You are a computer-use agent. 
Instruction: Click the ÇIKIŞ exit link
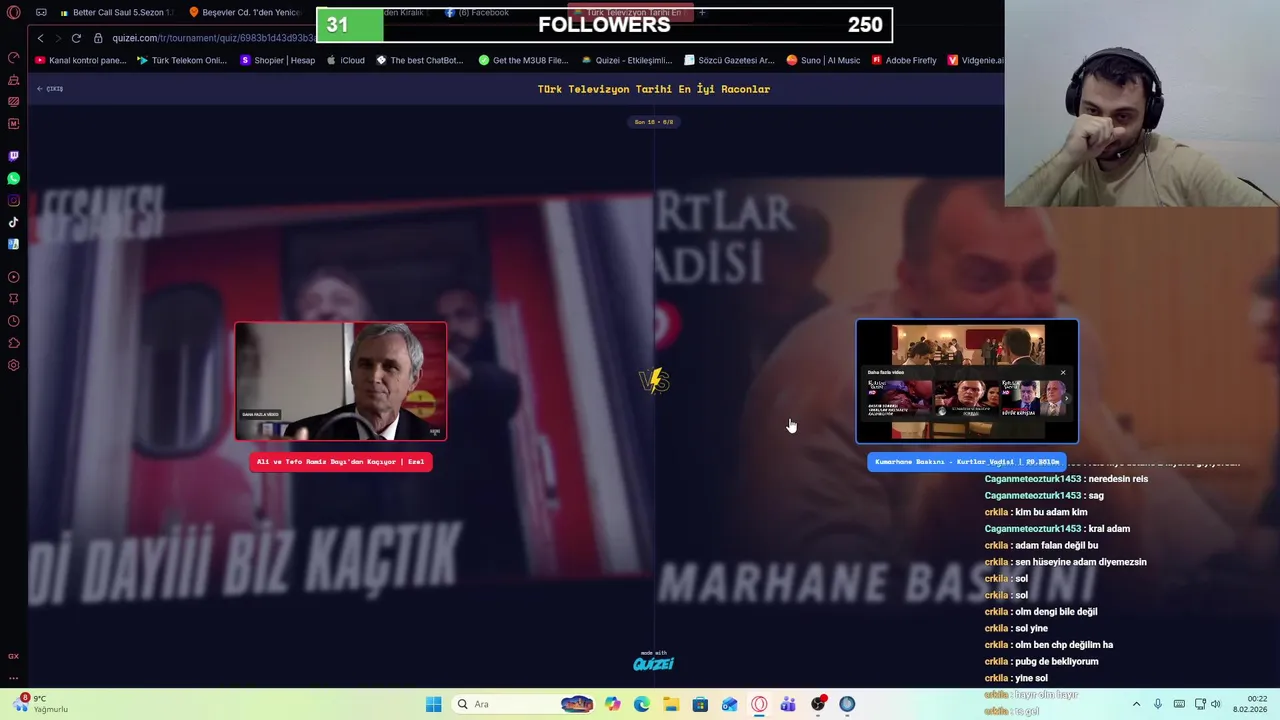50,89
